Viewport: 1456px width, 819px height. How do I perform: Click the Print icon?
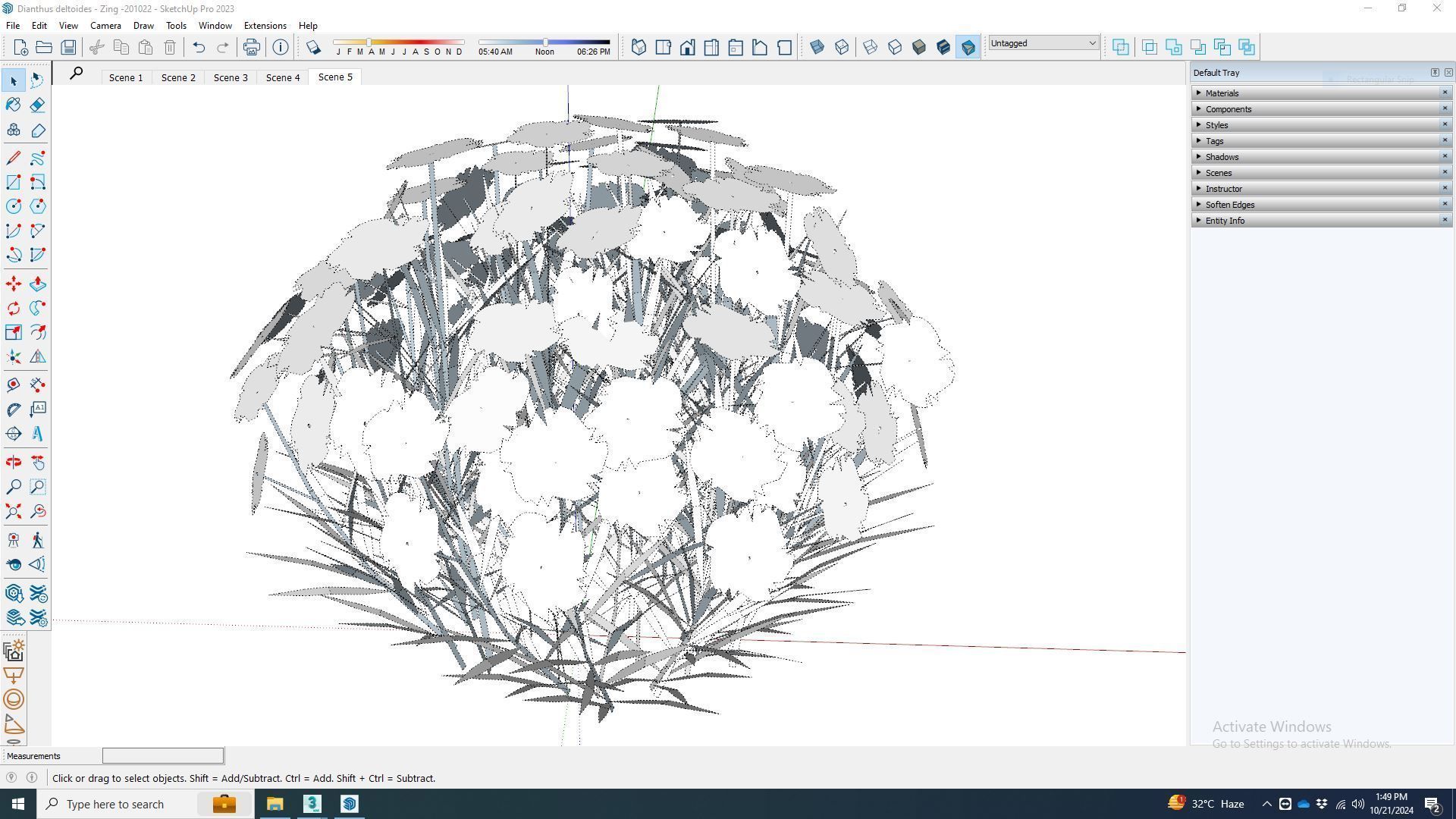coord(251,47)
